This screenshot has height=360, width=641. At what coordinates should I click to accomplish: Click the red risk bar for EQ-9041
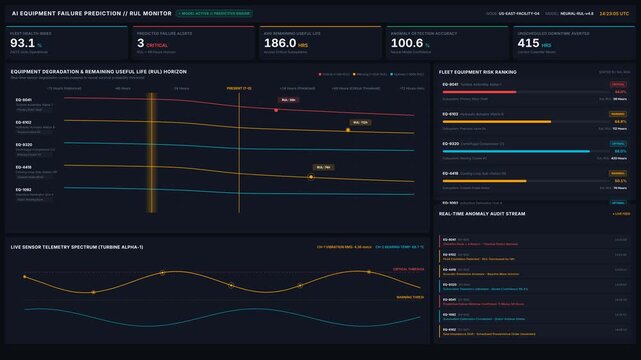pos(479,92)
